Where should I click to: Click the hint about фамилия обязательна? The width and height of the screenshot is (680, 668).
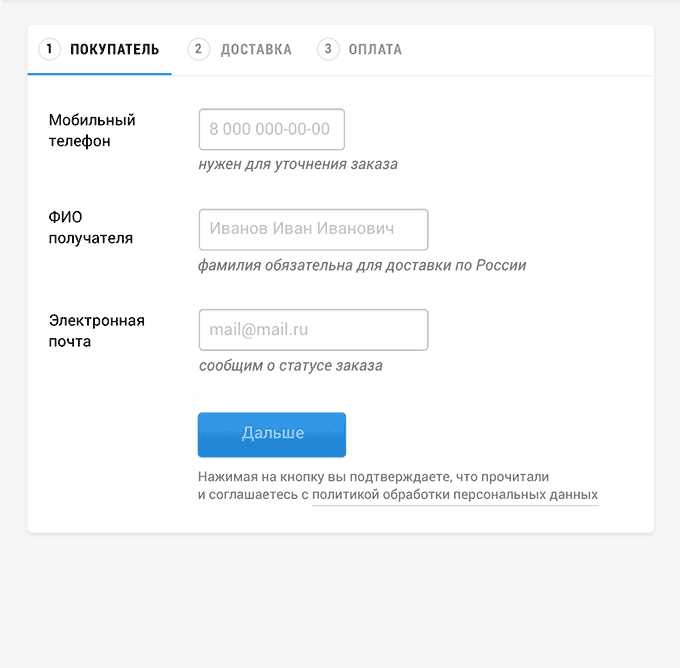362,265
